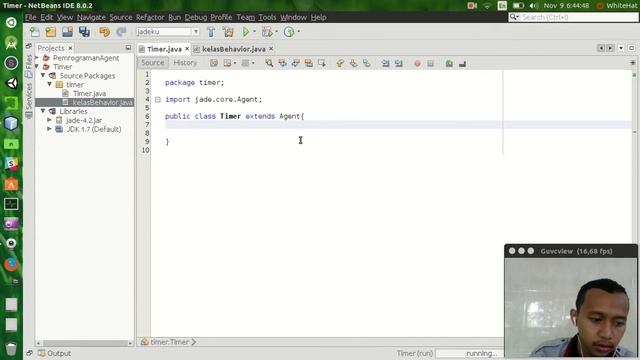
Task: Click the Find Previous Occurrence icon
Action: click(x=282, y=63)
